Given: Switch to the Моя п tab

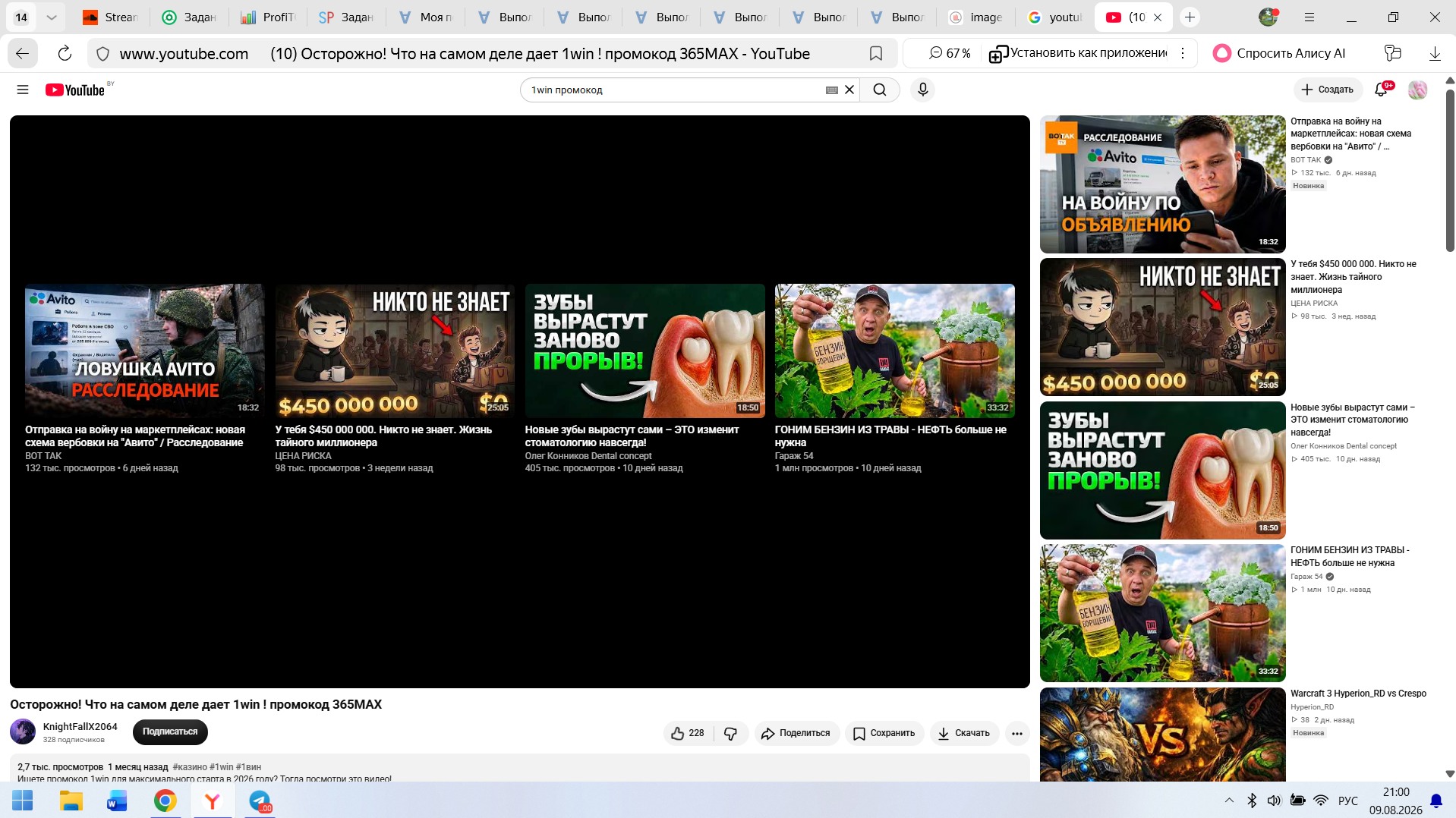Looking at the screenshot, I should 425,17.
